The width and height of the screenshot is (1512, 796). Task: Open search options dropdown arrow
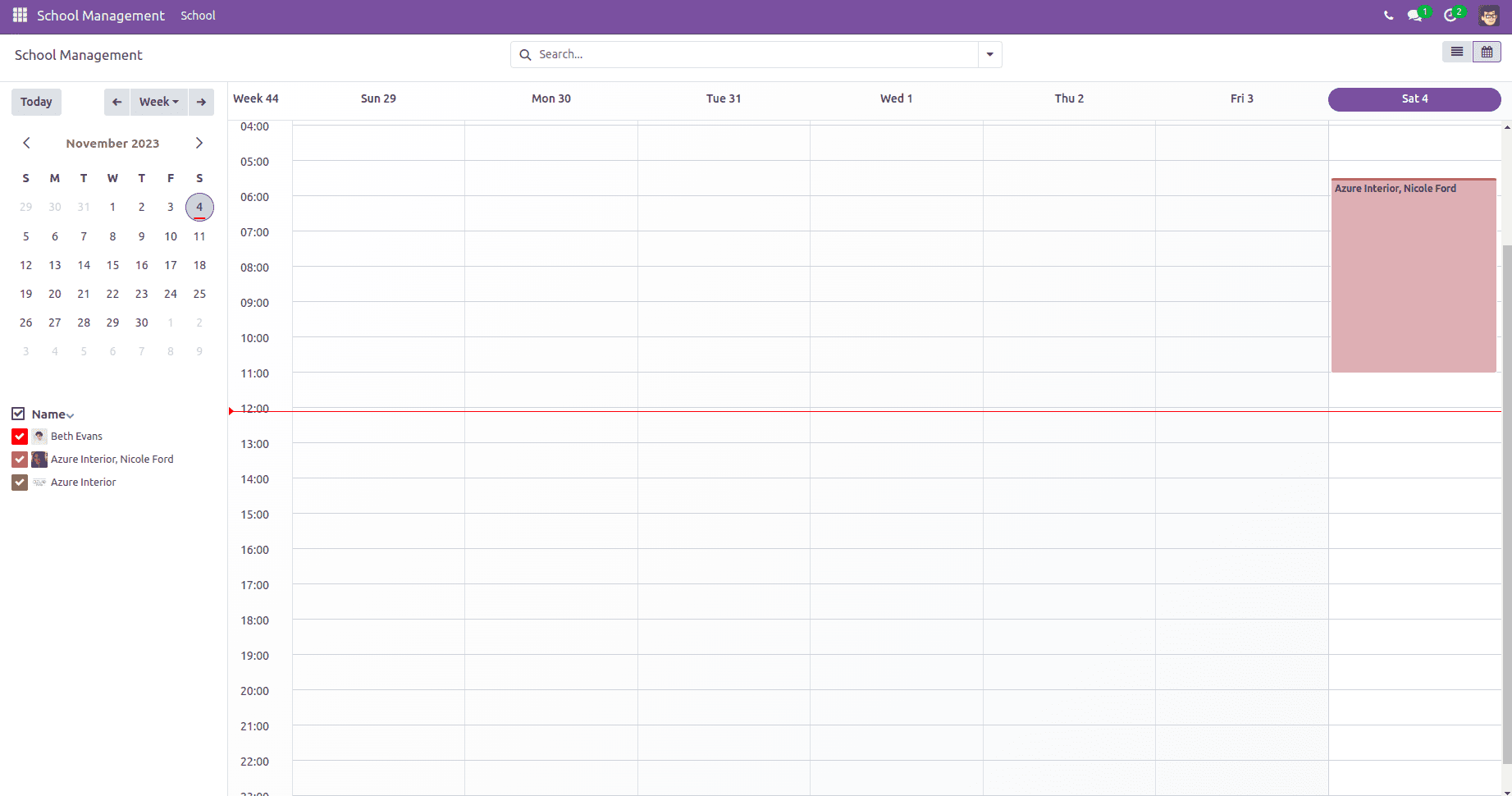[x=990, y=55]
